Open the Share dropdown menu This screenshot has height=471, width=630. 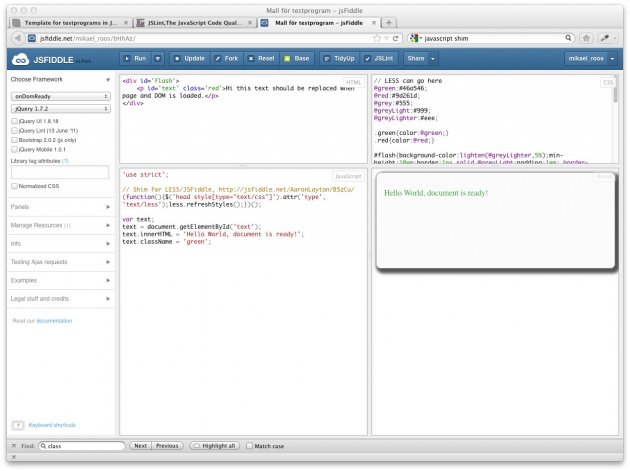(421, 59)
